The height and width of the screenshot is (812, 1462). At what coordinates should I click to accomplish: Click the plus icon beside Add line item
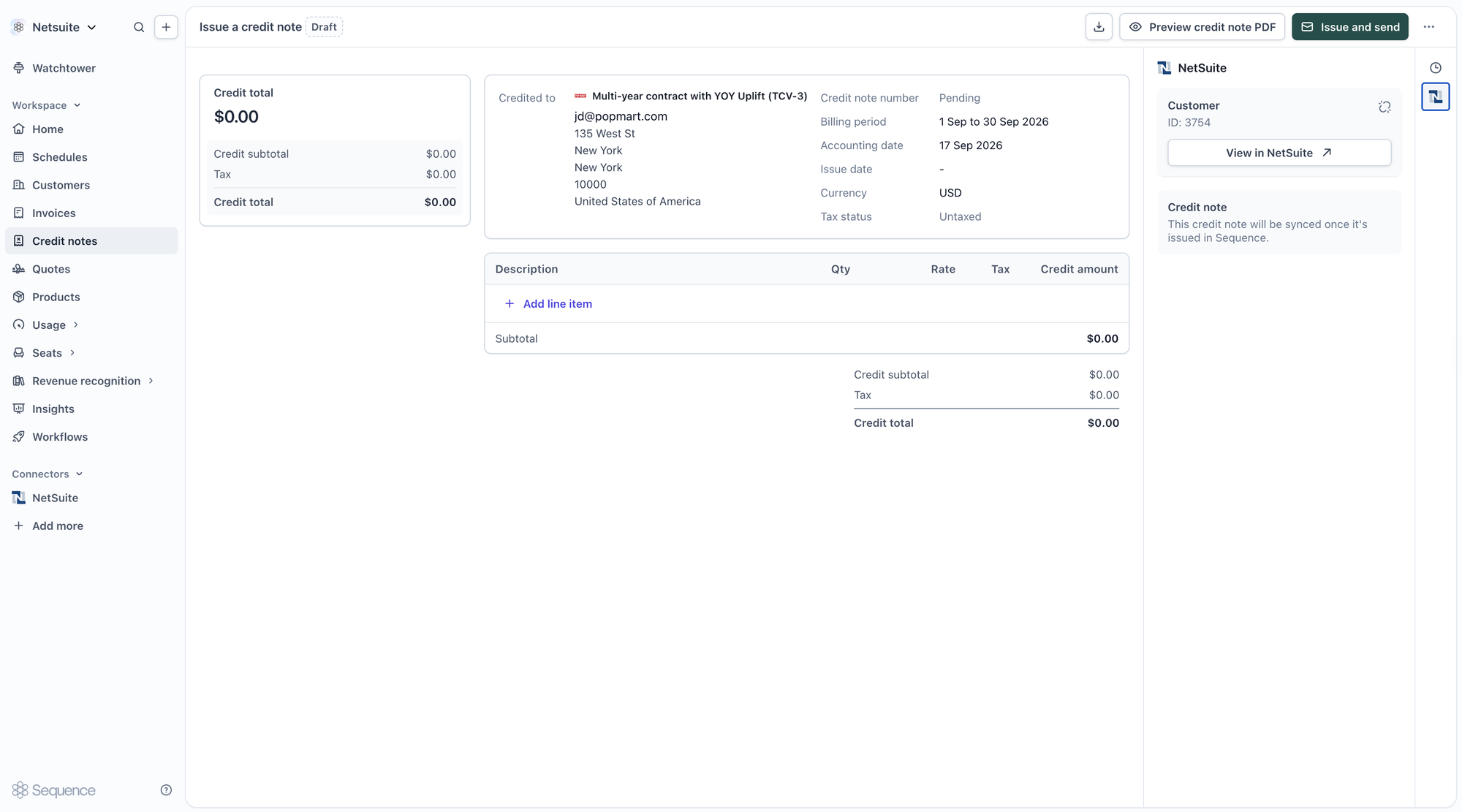pyautogui.click(x=510, y=304)
